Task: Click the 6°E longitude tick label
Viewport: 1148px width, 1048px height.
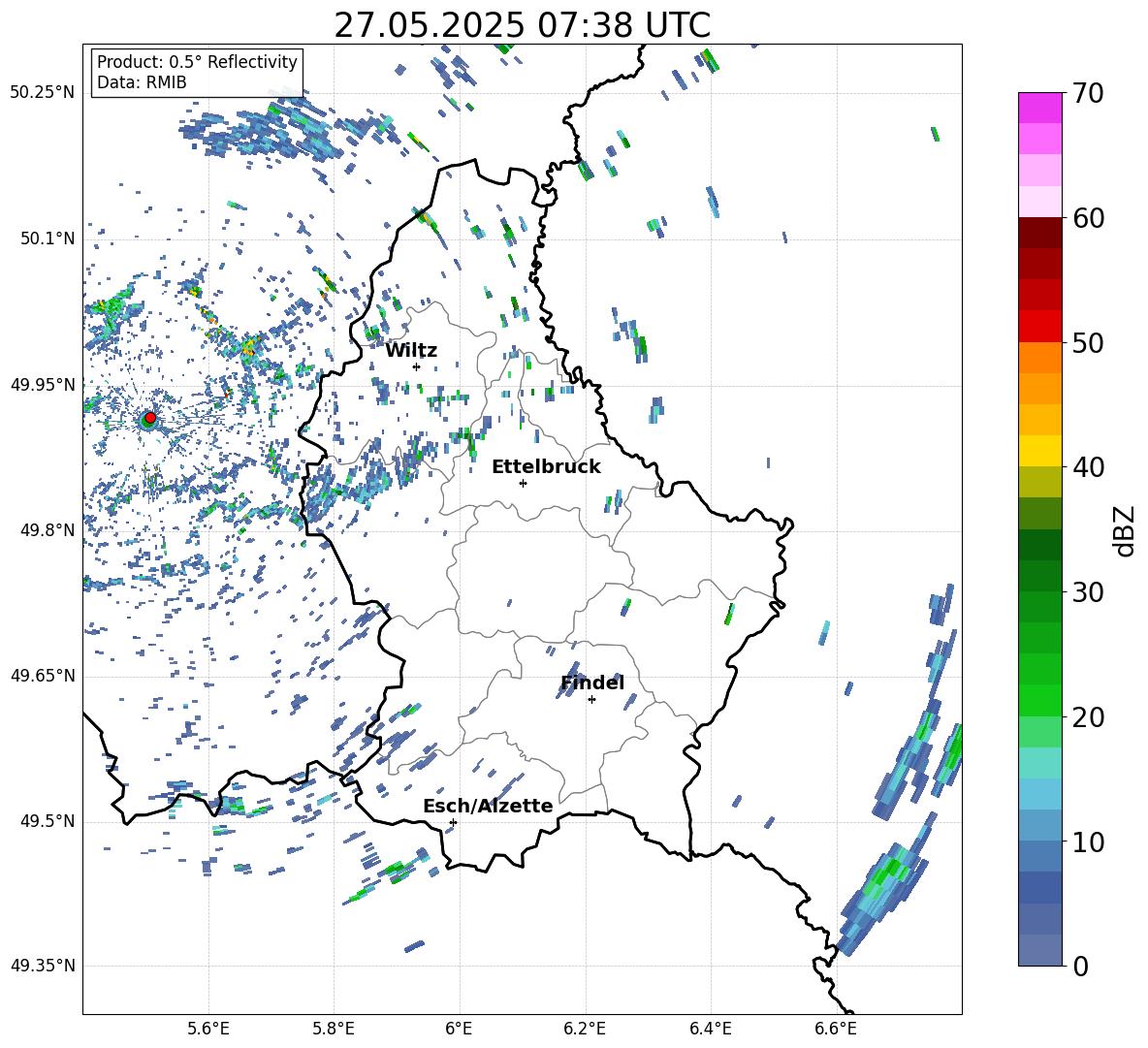Action: point(459,1029)
